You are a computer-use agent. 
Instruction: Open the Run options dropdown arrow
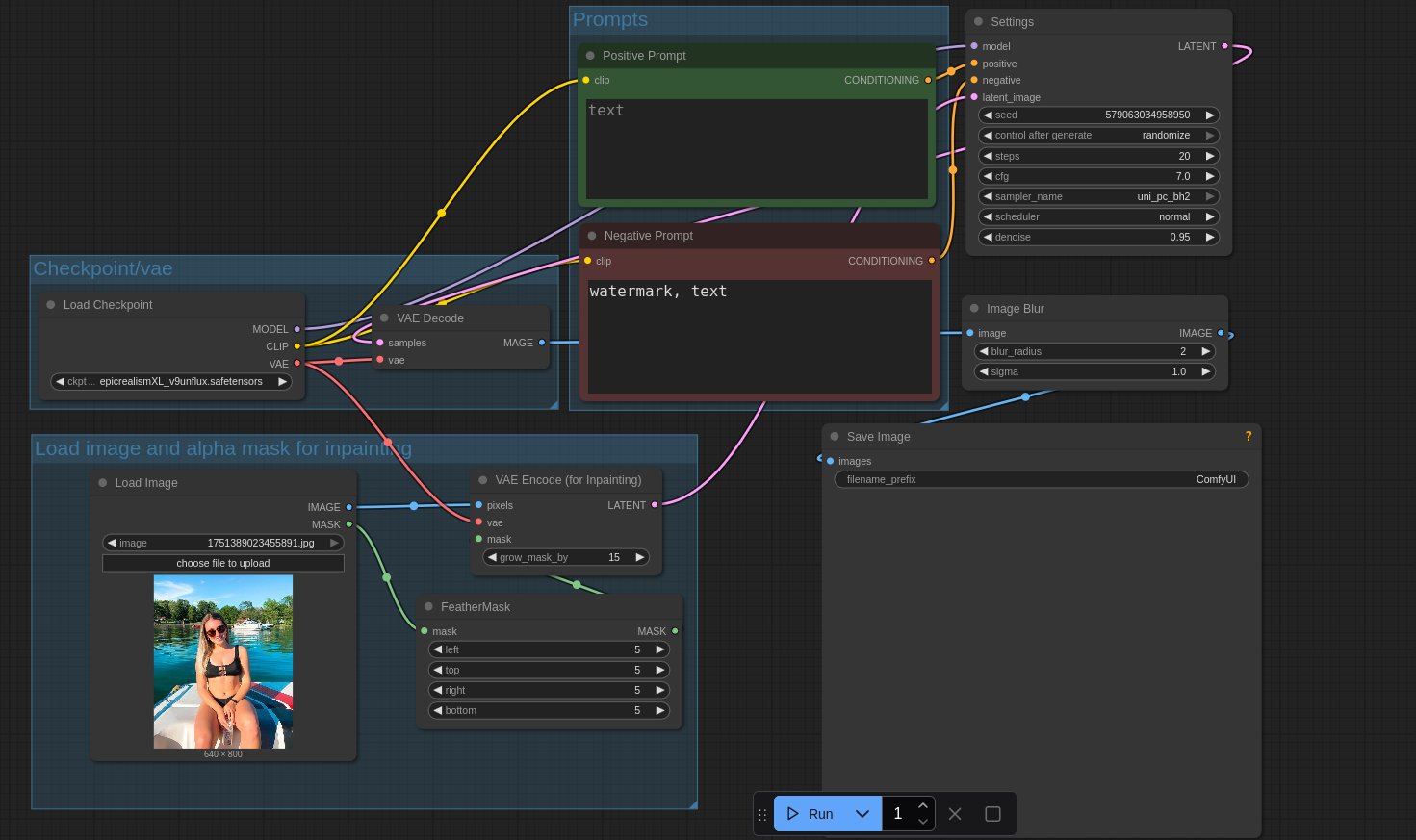pyautogui.click(x=862, y=814)
